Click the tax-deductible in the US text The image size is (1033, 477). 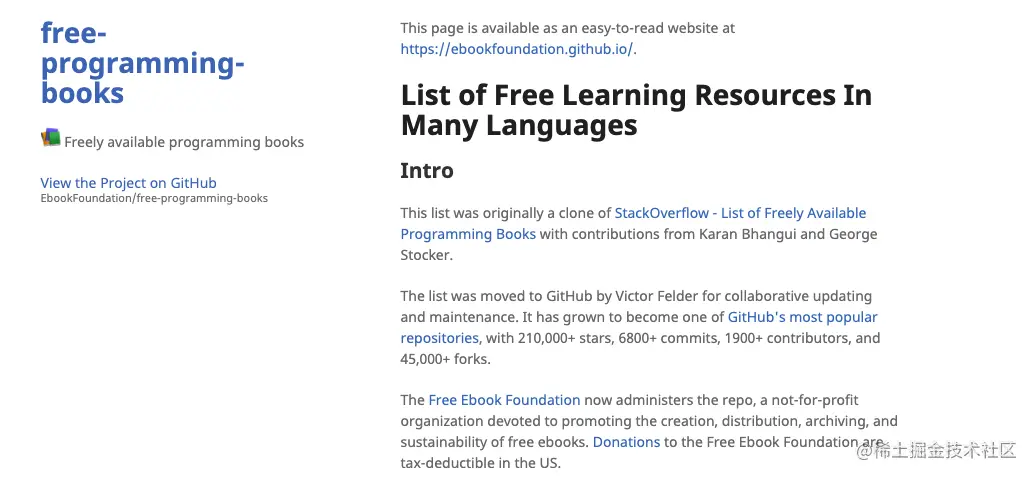tap(480, 463)
